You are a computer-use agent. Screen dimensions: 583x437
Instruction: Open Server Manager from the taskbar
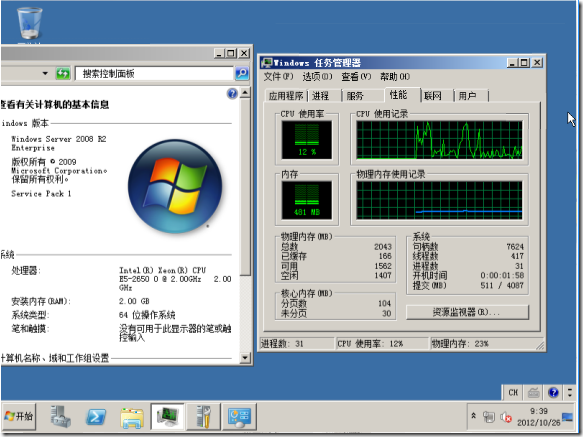pos(60,416)
